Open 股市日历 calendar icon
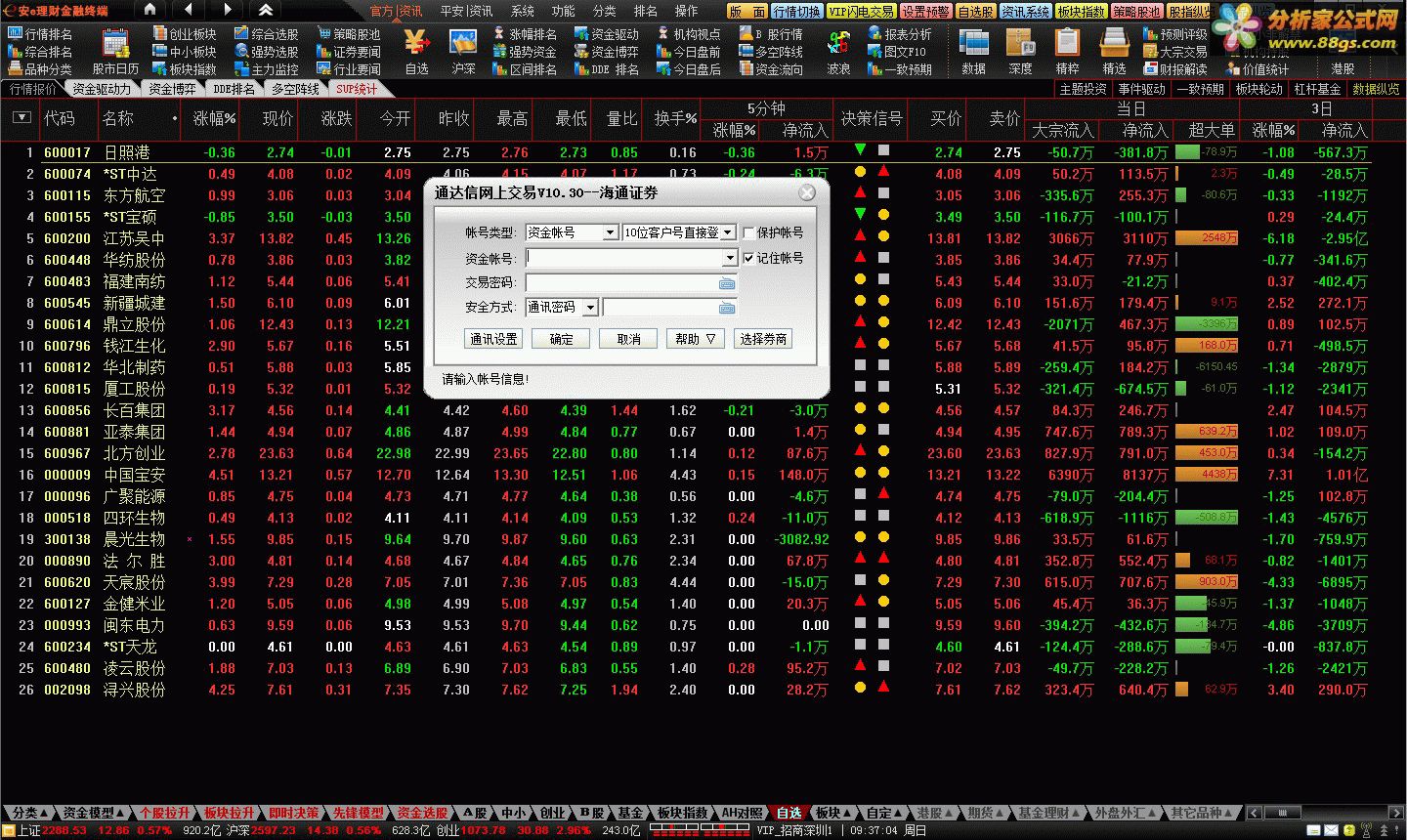The height and width of the screenshot is (840, 1407). pos(115,53)
